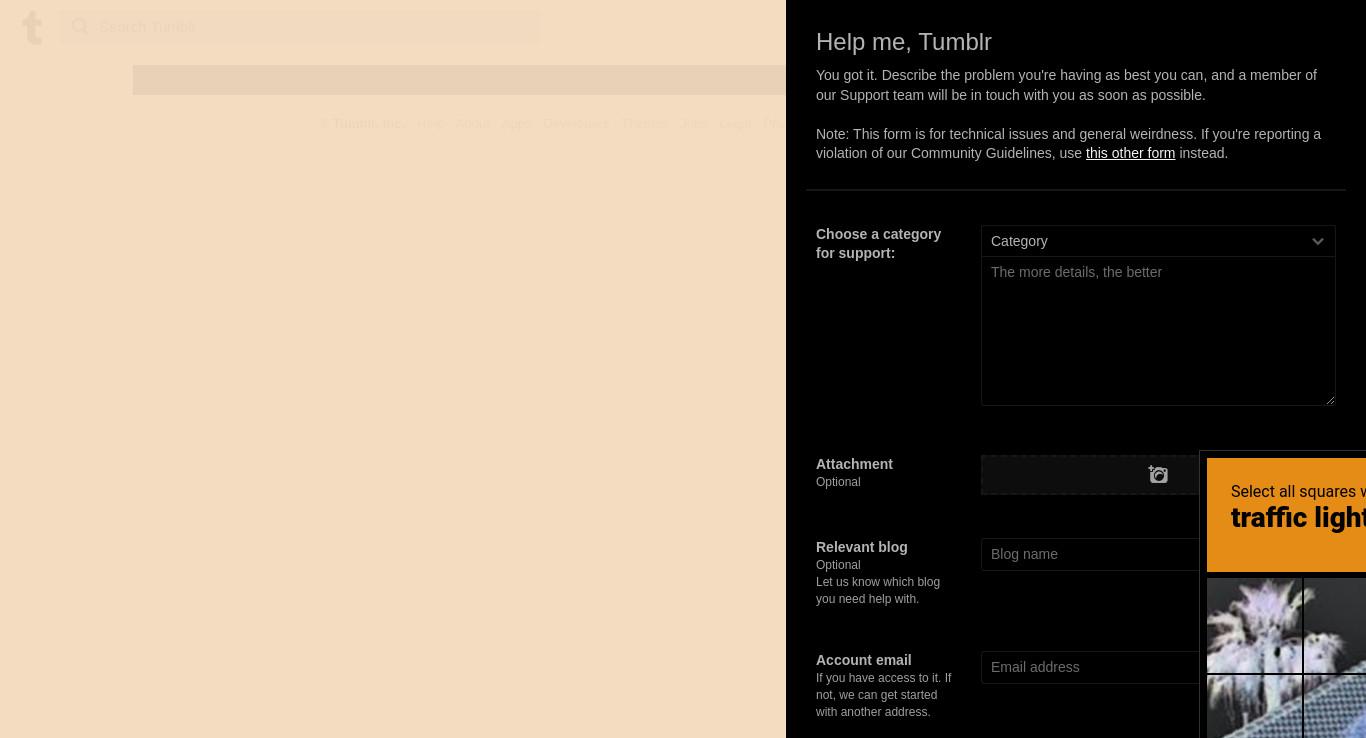Open the Developers footer link
Screen dimensions: 1366x738
[576, 124]
